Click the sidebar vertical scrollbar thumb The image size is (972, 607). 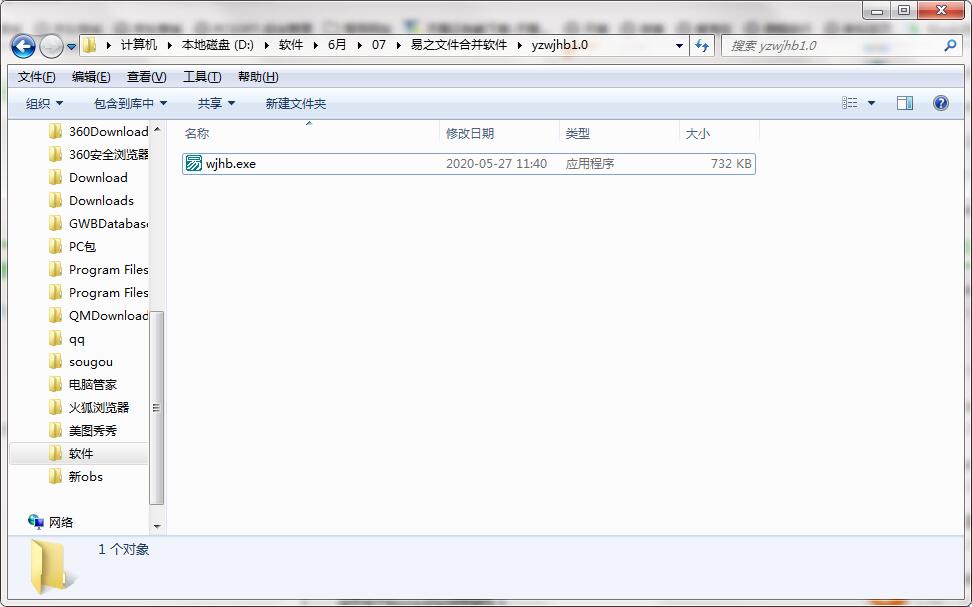[x=156, y=407]
